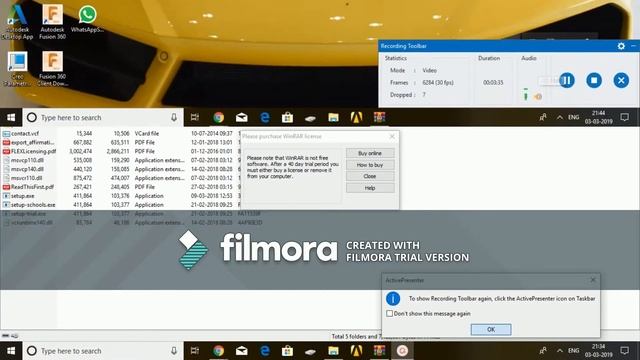
Task: Click the green microphone level indicator
Action: (x=526, y=95)
